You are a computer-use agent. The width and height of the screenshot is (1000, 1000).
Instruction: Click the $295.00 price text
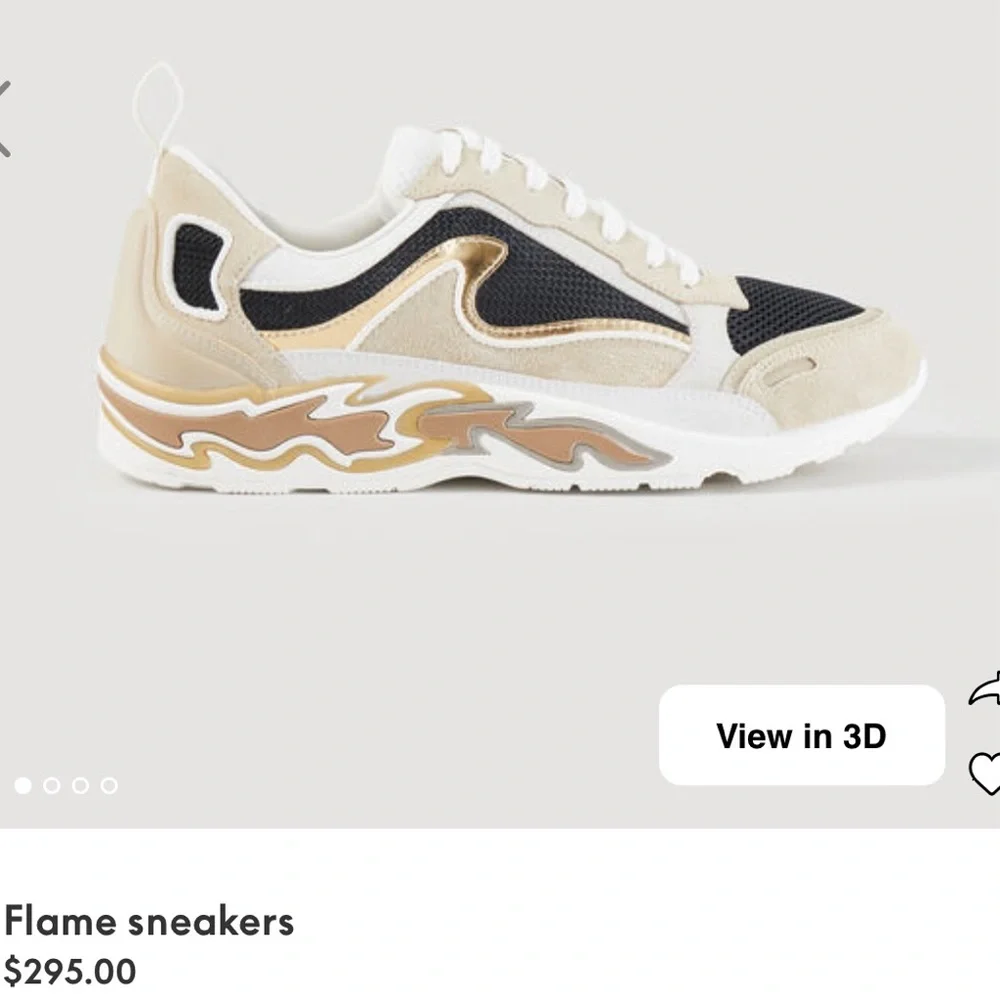pos(70,971)
